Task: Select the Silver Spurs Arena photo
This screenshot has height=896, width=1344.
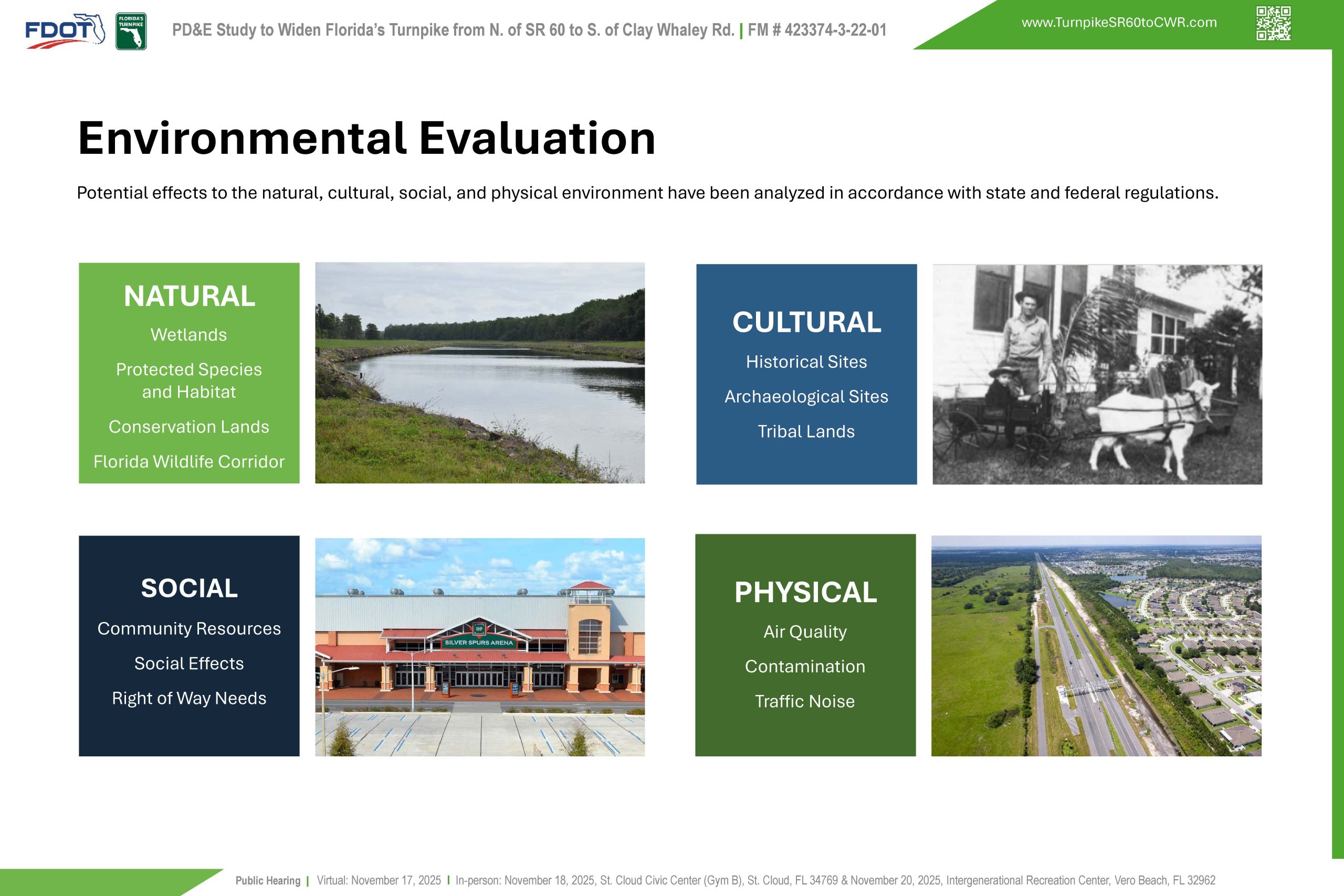Action: point(479,647)
